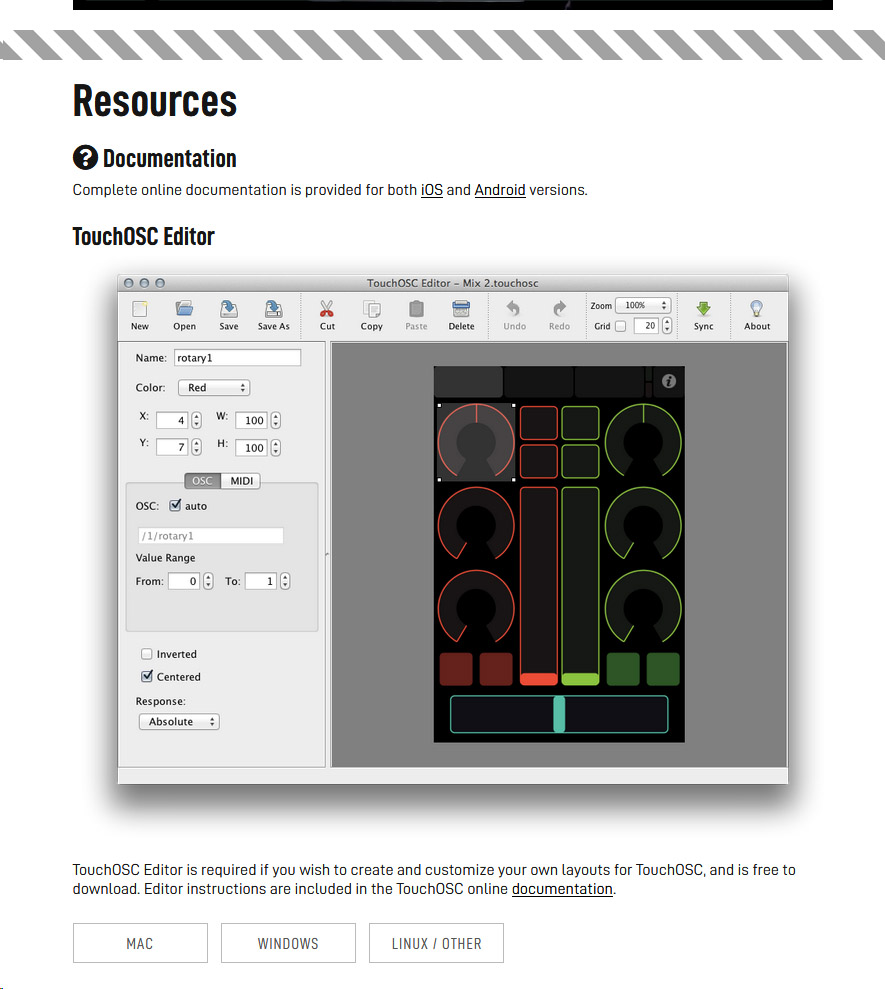Click the W width value field
Screen dimensions: 885x989
pyautogui.click(x=251, y=420)
